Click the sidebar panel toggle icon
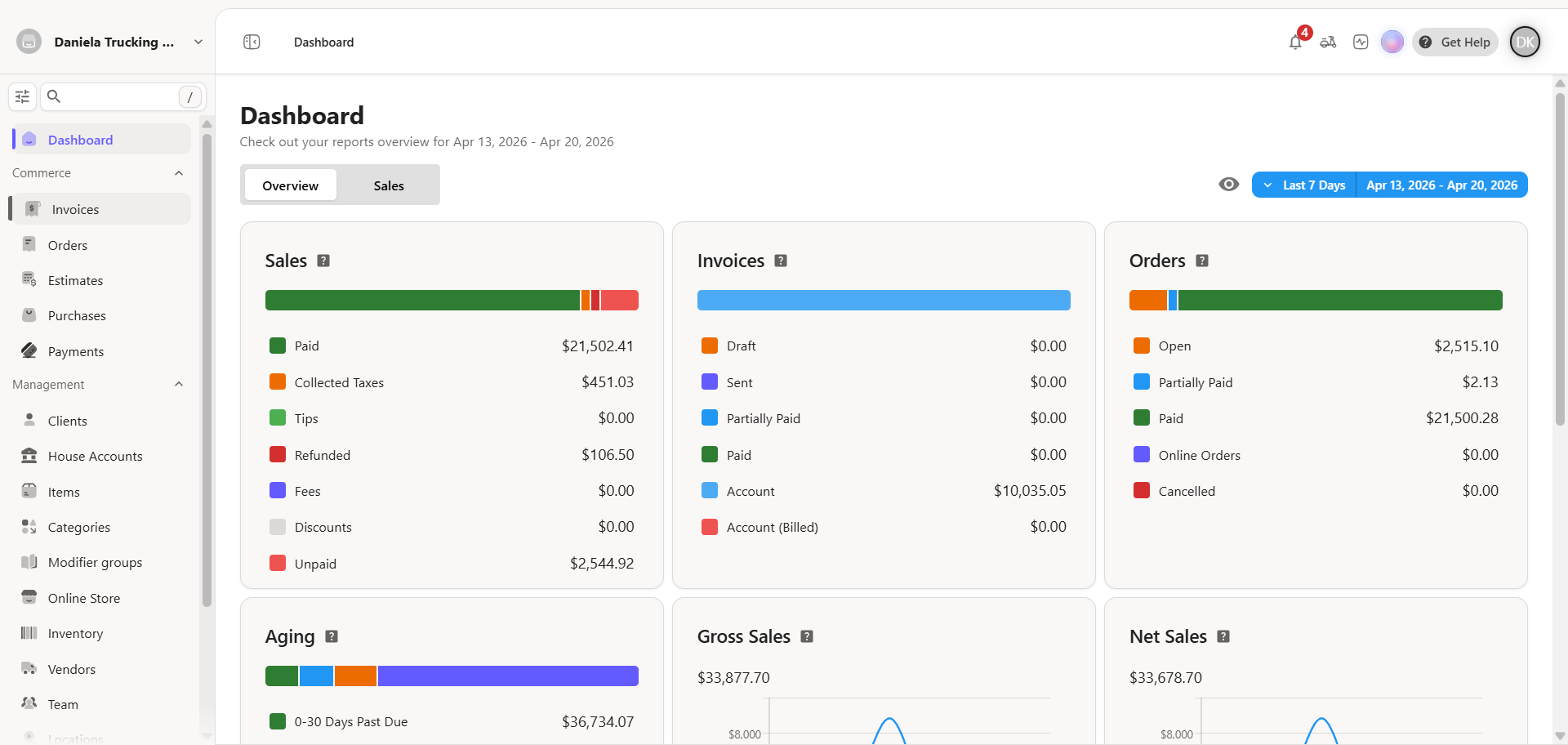This screenshot has height=745, width=1568. coord(252,42)
